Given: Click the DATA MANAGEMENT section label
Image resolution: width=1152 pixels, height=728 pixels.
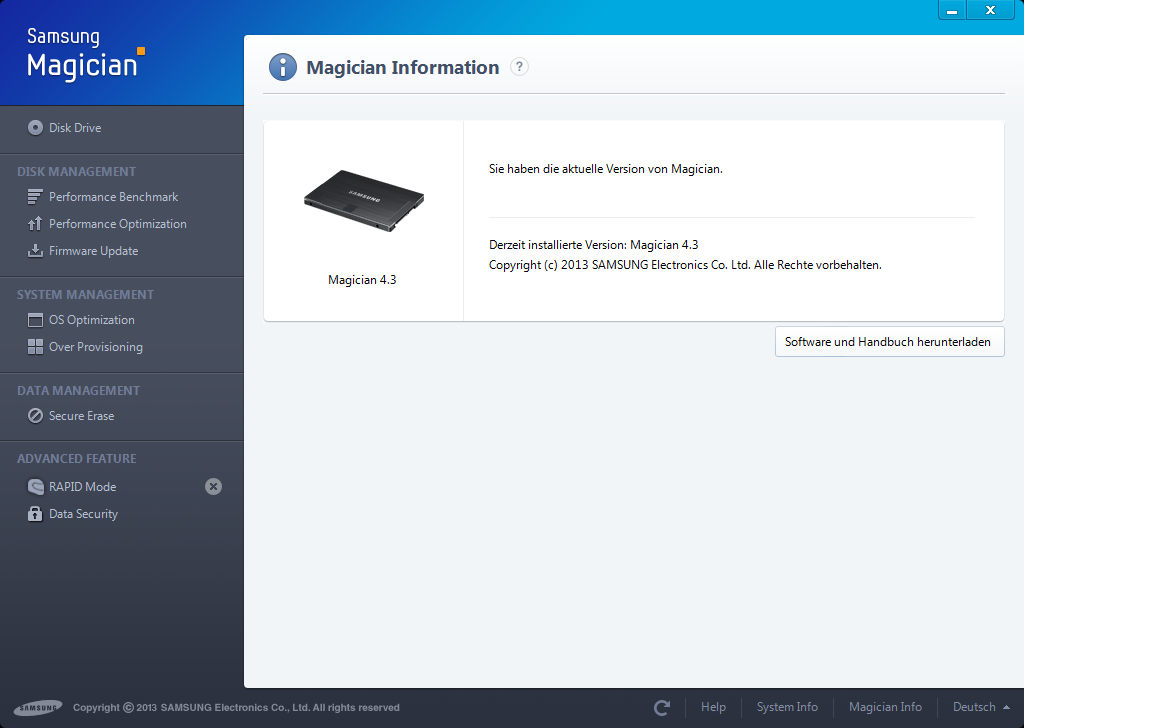Looking at the screenshot, I should click(x=79, y=391).
